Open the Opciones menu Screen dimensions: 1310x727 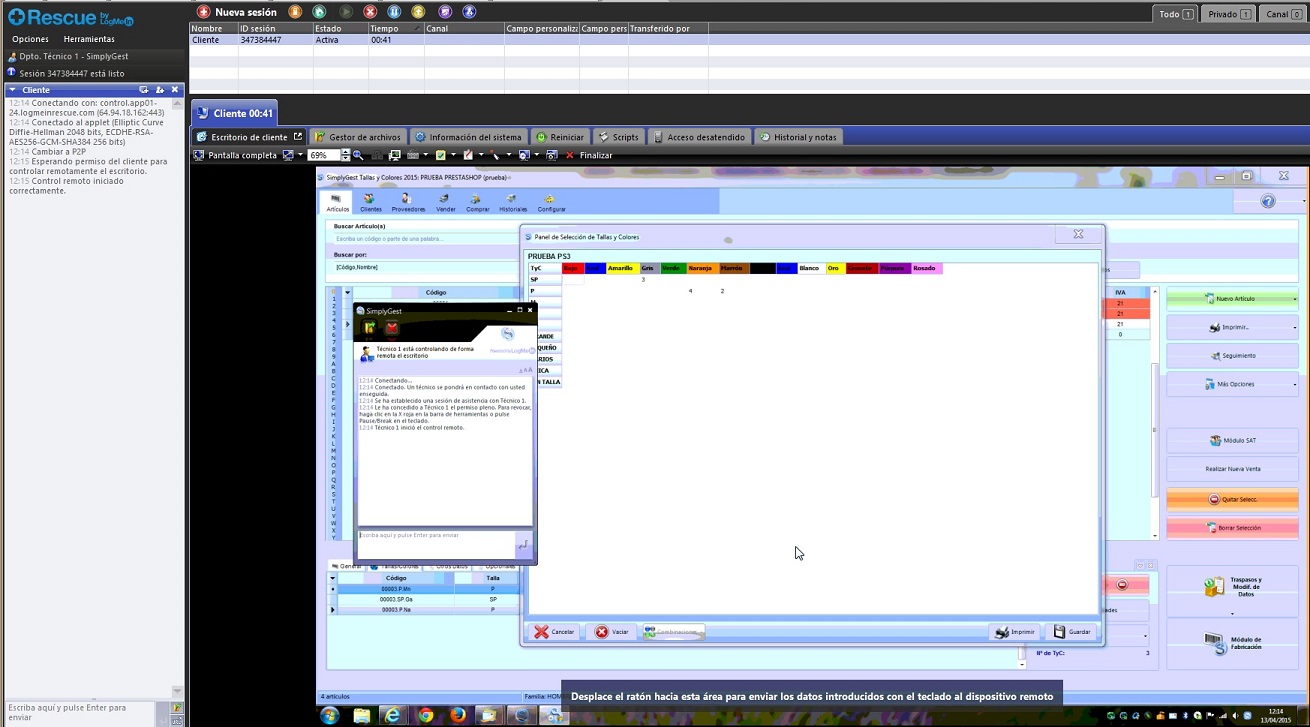[30, 39]
